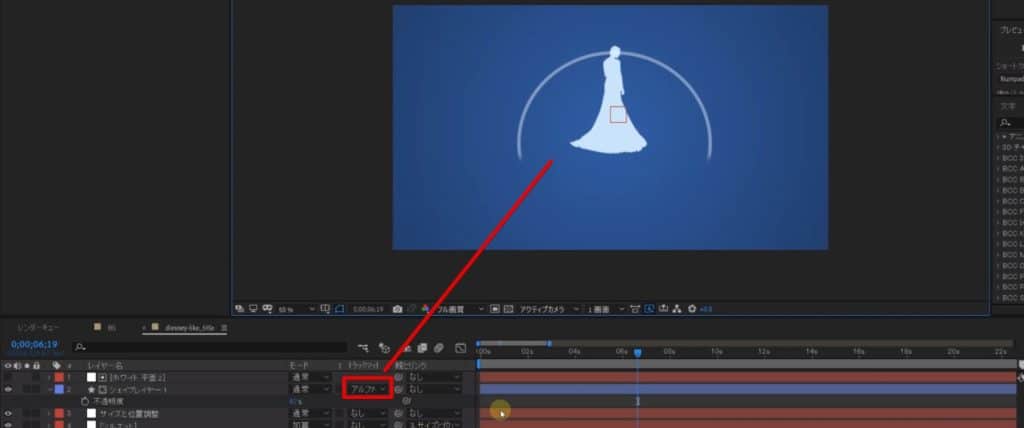Open the composition flowchart from viewer footer

click(677, 308)
